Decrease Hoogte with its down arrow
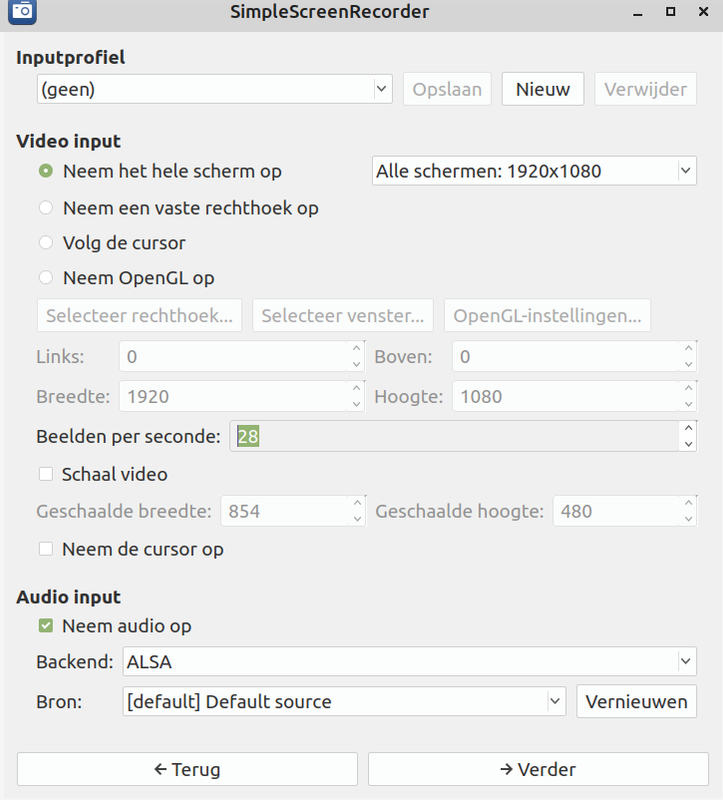723x800 pixels. (688, 404)
